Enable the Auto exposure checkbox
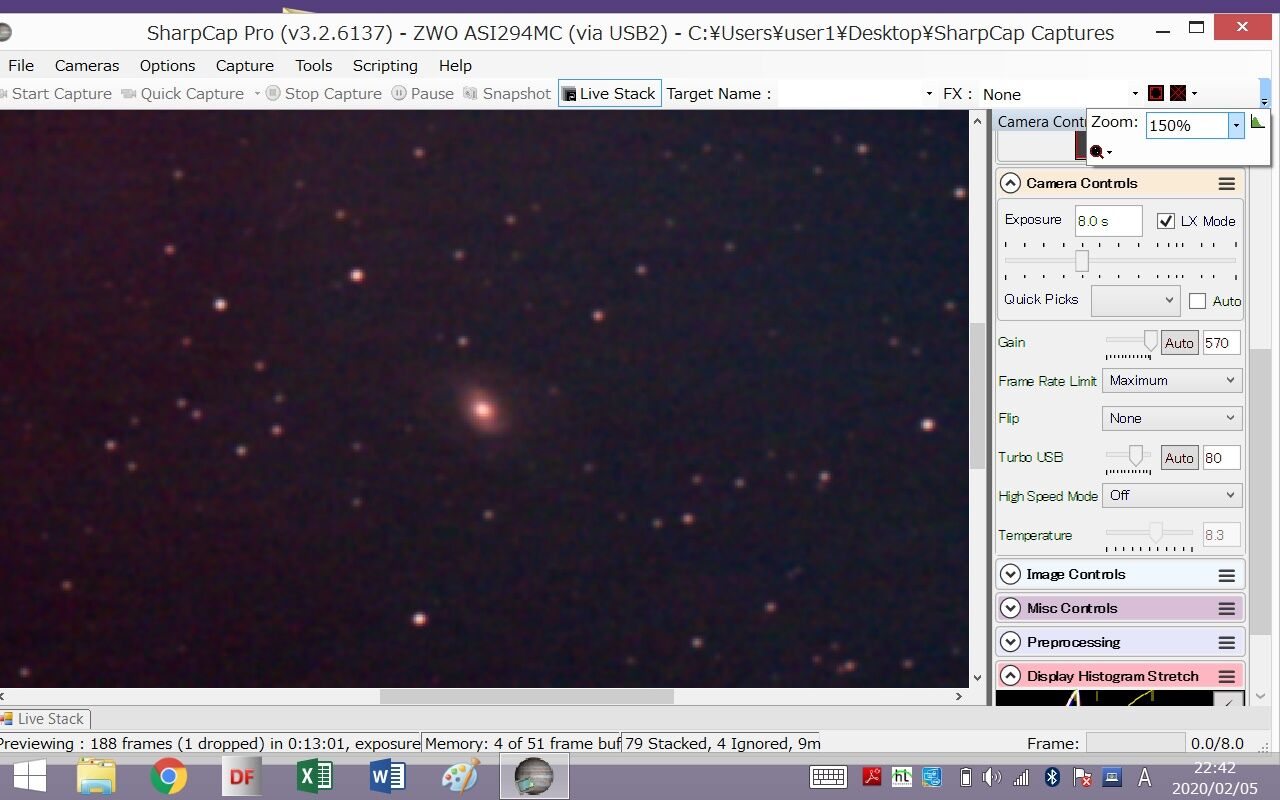 pyautogui.click(x=1197, y=301)
